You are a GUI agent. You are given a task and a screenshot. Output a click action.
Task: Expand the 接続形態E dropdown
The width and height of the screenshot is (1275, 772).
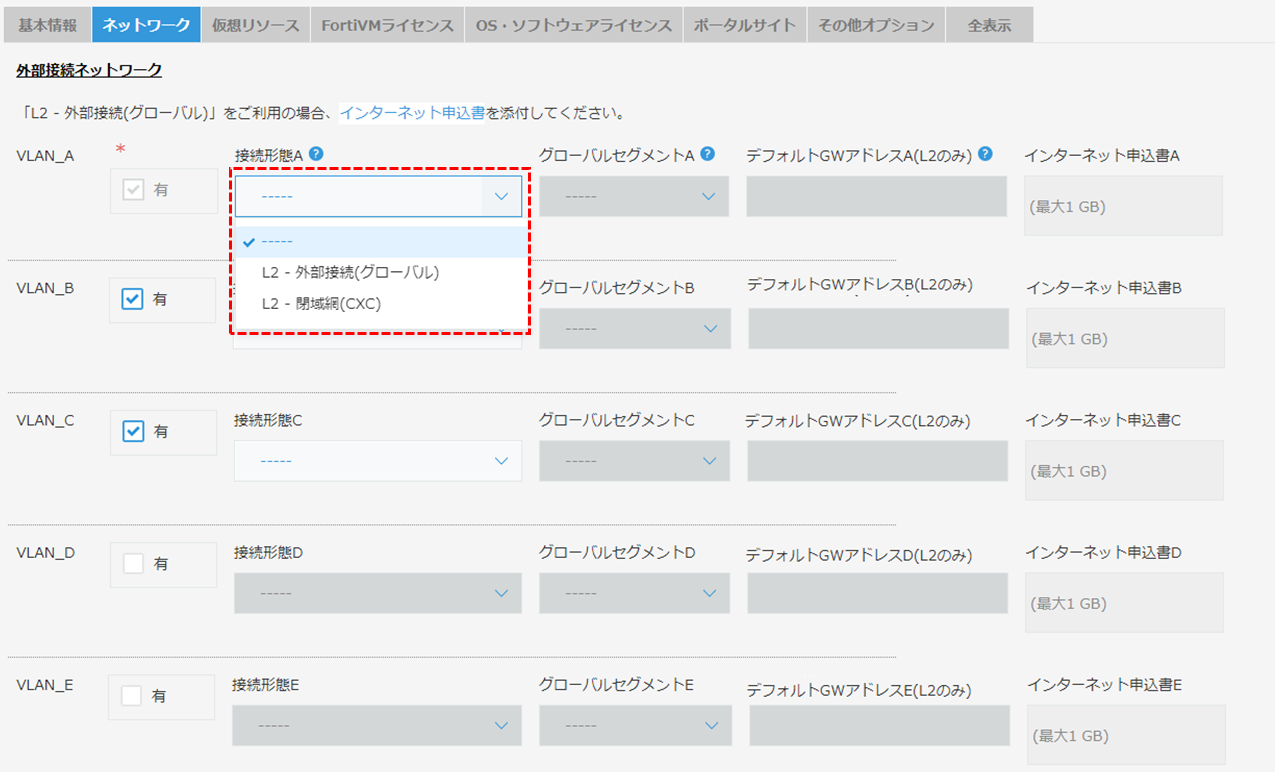377,725
